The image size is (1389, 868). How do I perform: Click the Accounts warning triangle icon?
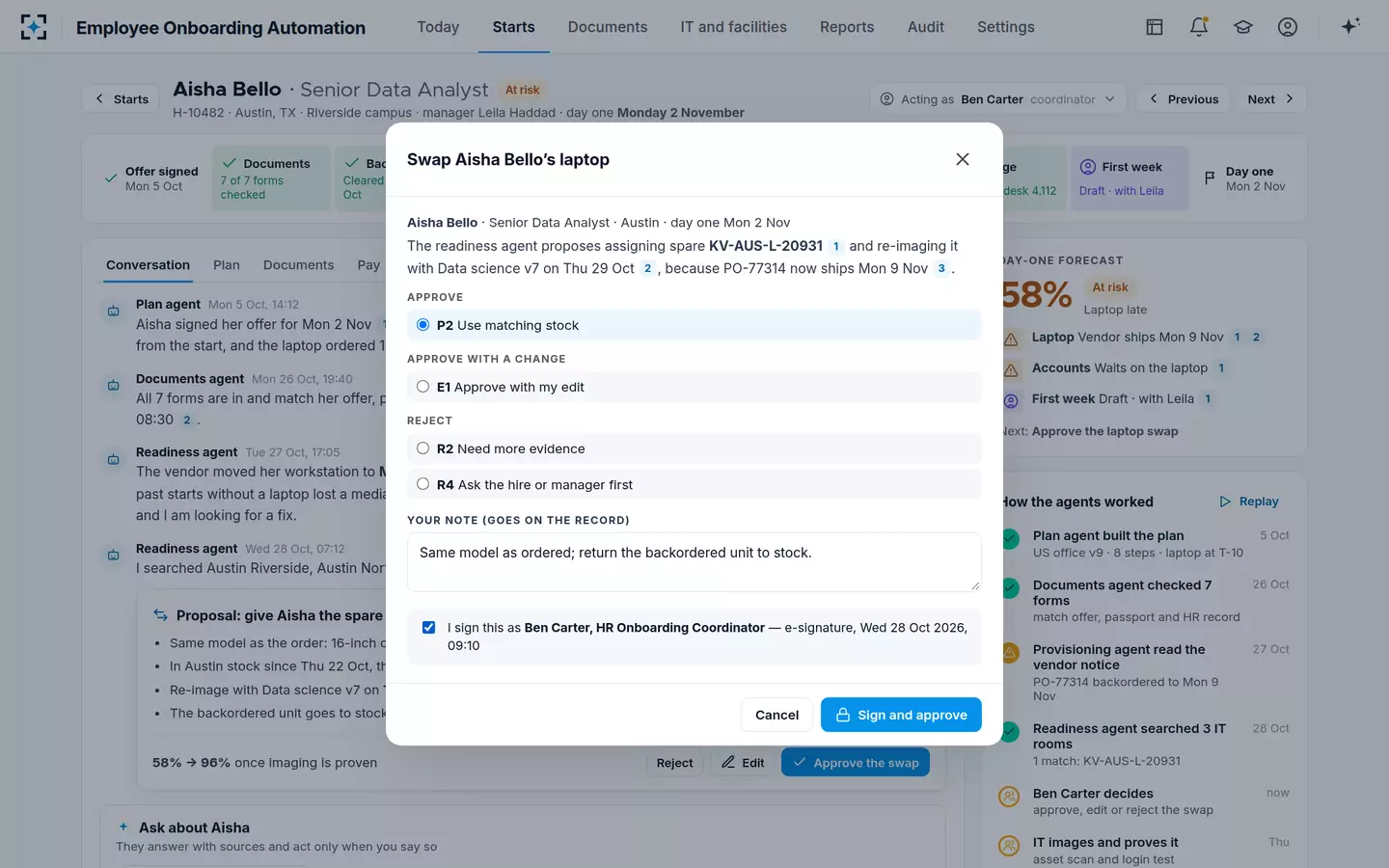1011,369
